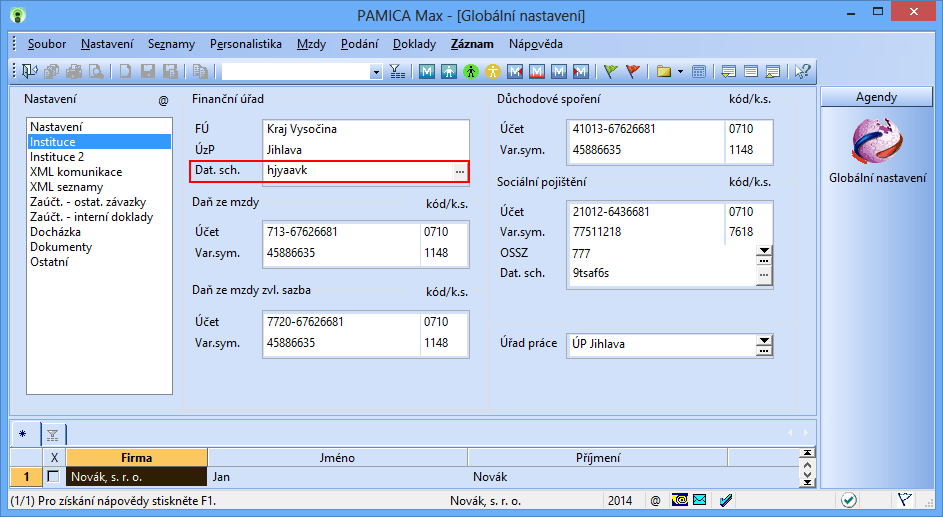Open the Soubor menu
Screen dimensions: 943x517
(46, 44)
